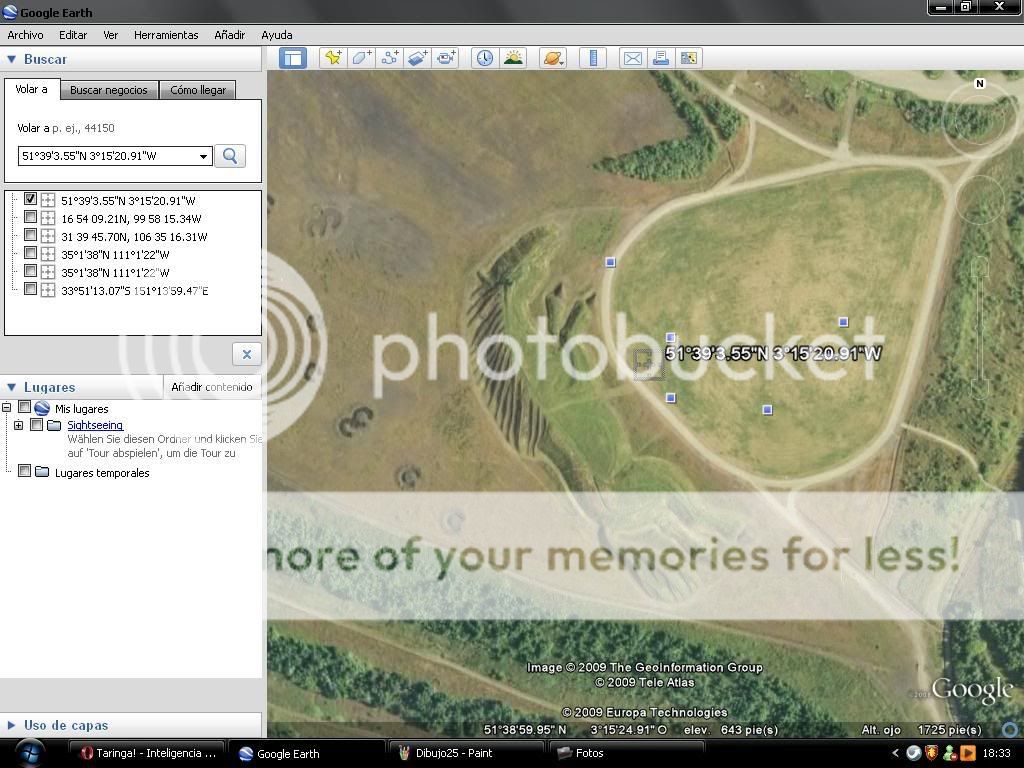1024x768 pixels.
Task: Open the ruler measuring tool
Action: click(x=593, y=58)
